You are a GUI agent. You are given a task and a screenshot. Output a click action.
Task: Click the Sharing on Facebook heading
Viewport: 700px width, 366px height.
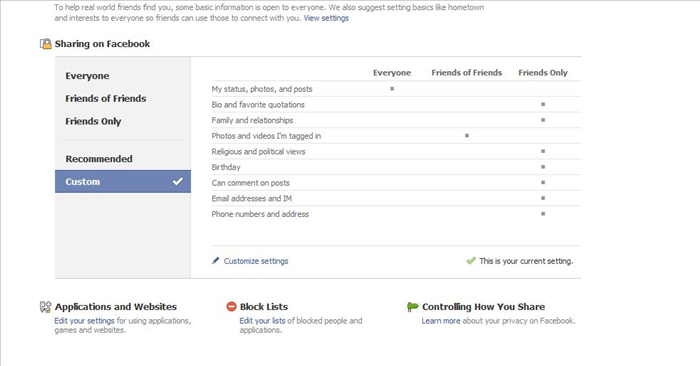coord(102,44)
